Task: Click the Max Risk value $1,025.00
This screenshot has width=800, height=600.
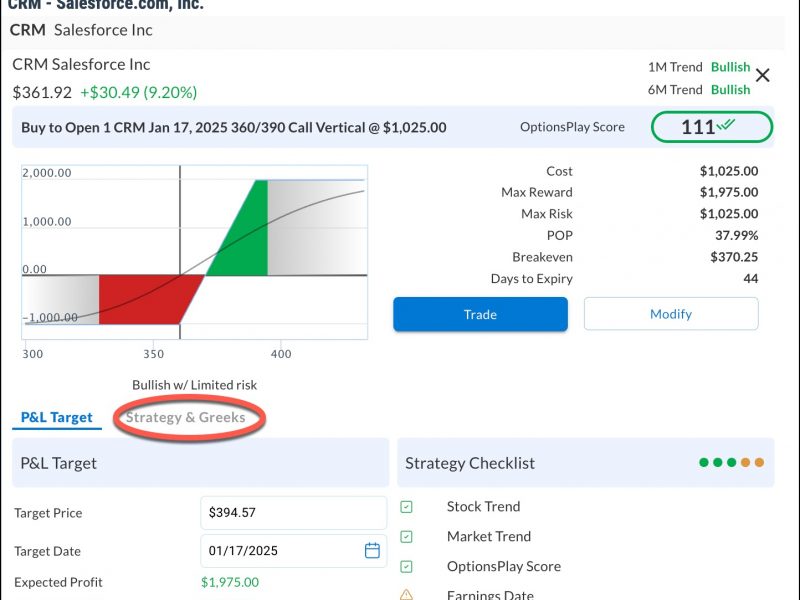Action: tap(729, 214)
